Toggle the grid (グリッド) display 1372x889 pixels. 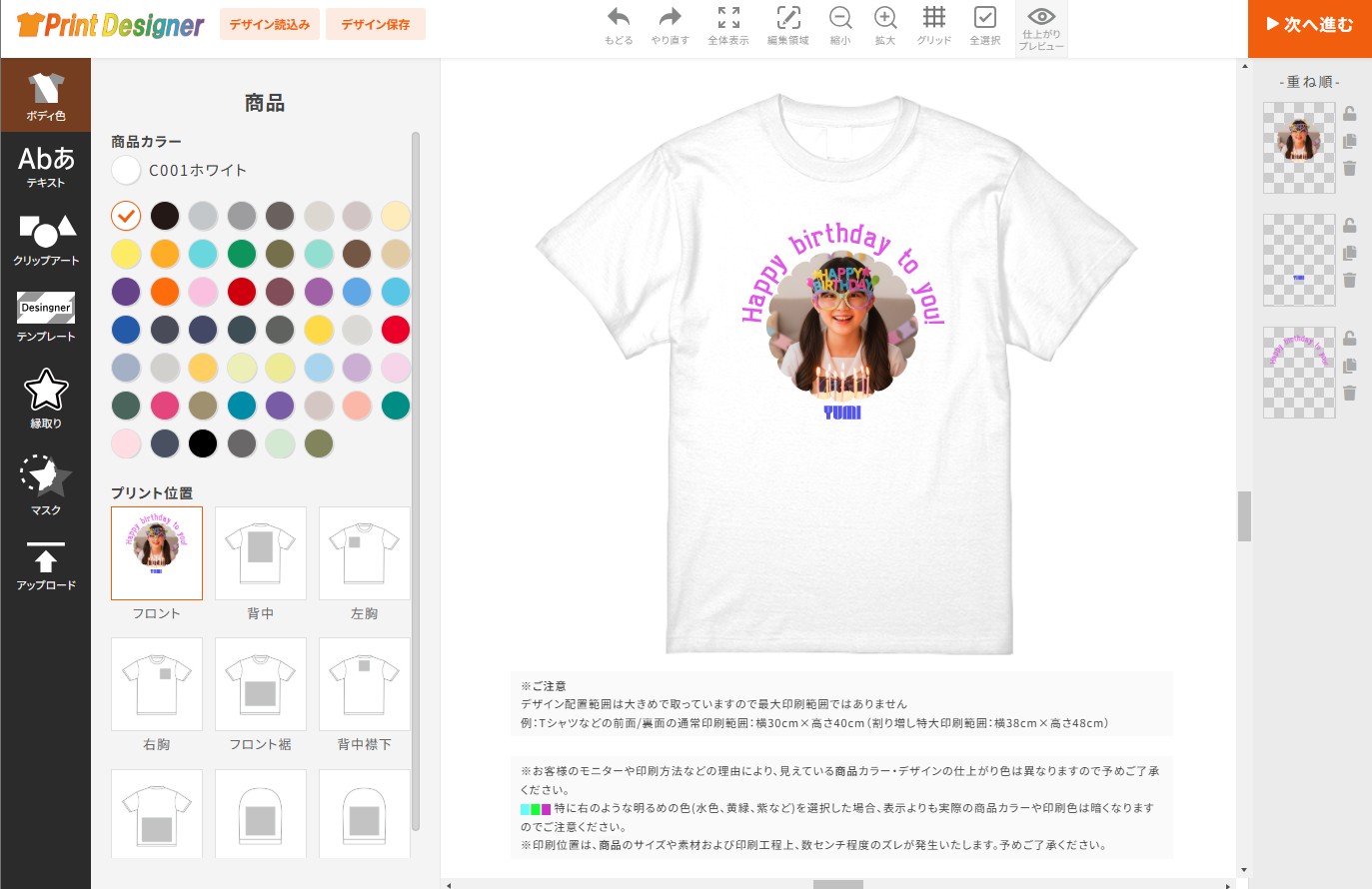tap(933, 18)
